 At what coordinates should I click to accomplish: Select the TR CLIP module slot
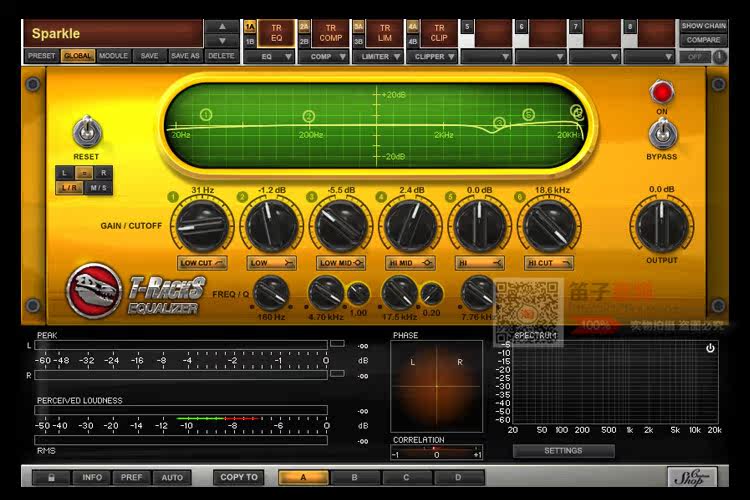(439, 33)
